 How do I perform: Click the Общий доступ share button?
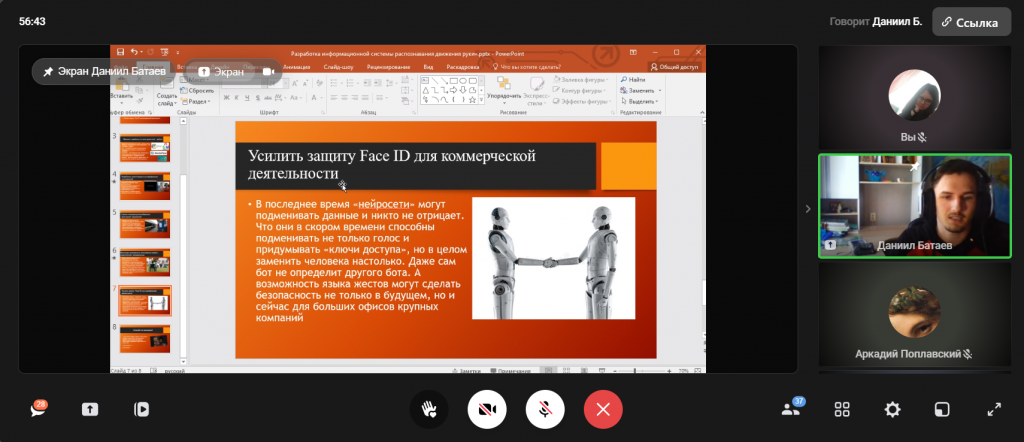[x=675, y=67]
